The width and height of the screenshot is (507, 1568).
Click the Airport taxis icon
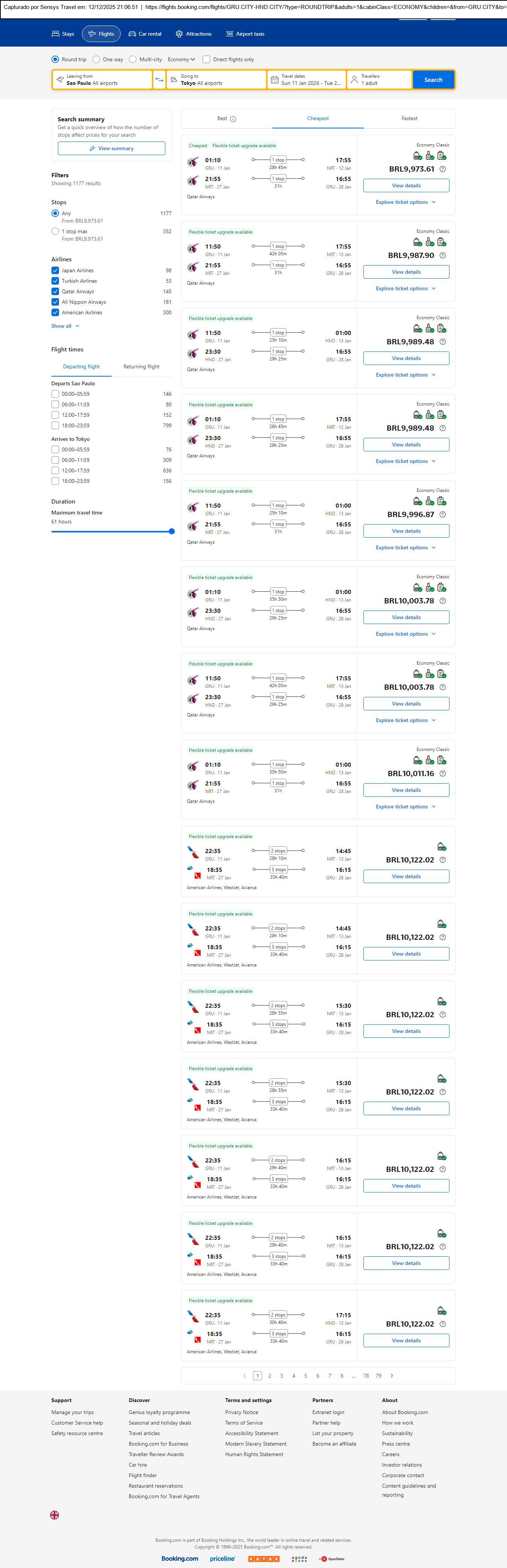[230, 34]
